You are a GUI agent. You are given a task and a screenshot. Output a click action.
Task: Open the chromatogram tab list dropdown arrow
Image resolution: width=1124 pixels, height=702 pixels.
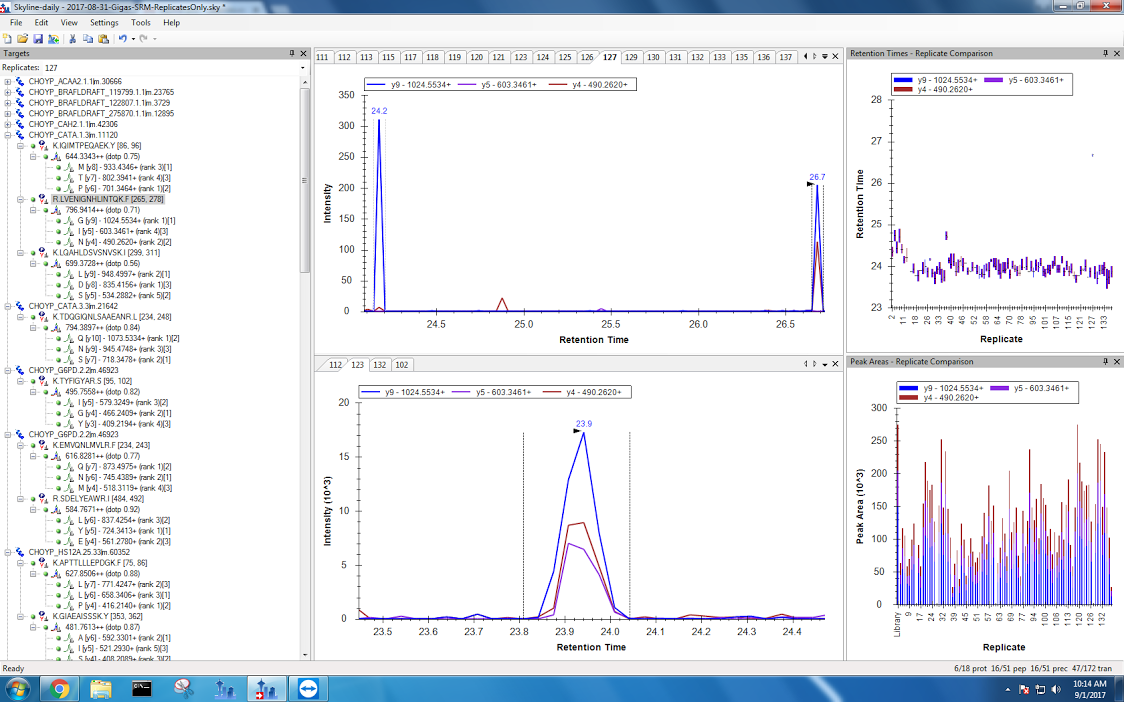[x=825, y=57]
